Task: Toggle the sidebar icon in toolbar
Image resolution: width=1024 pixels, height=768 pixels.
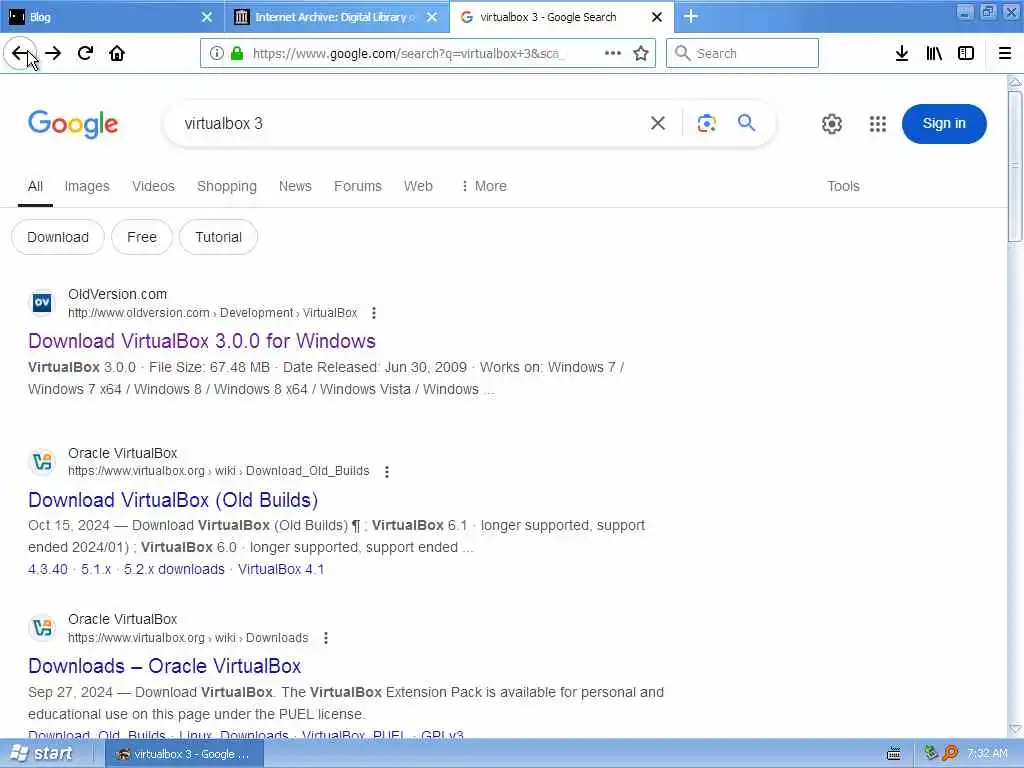Action: tap(966, 54)
